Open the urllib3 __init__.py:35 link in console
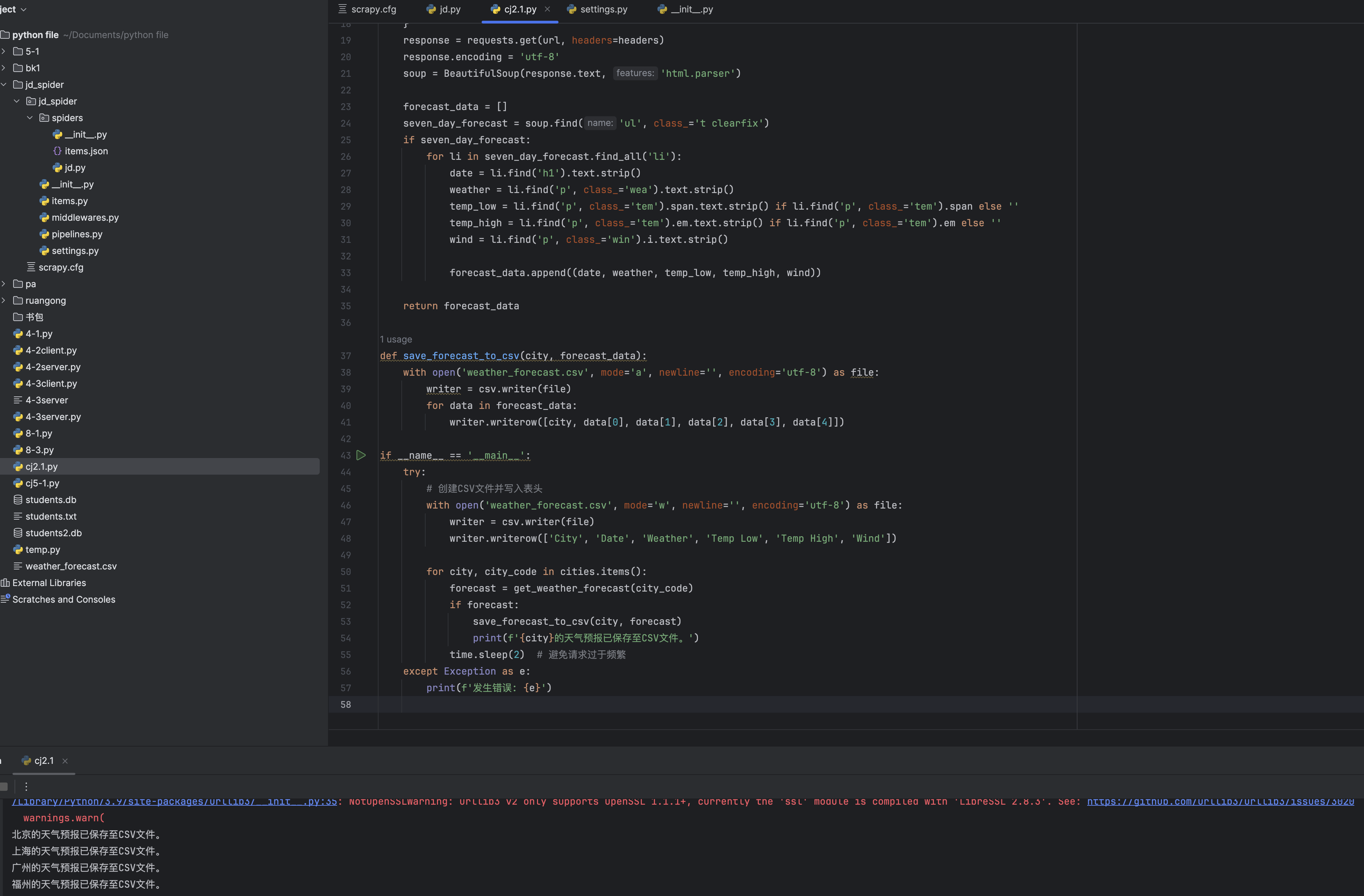The height and width of the screenshot is (896, 1364). click(x=174, y=802)
